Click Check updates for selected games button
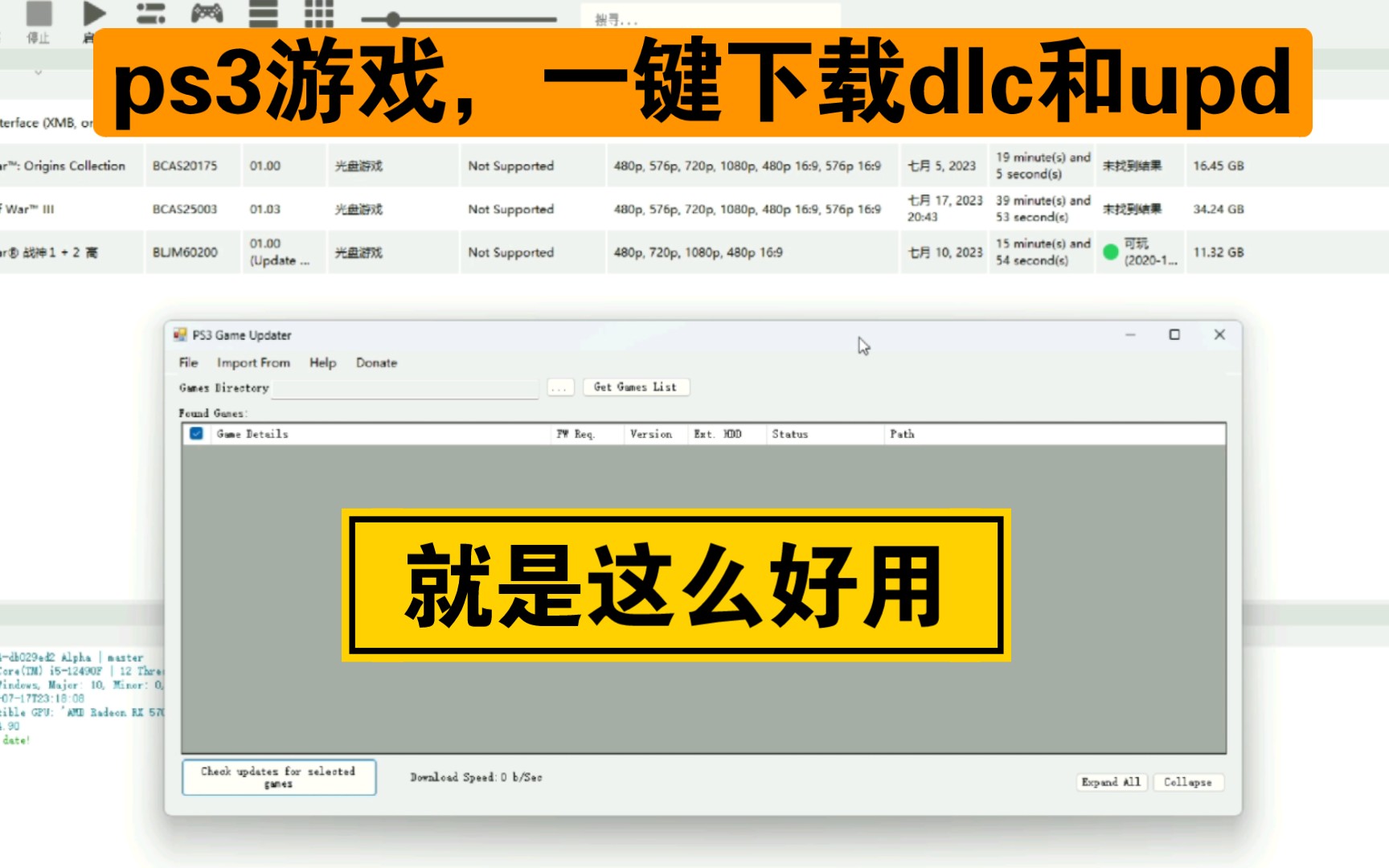Image resolution: width=1389 pixels, height=868 pixels. click(278, 777)
